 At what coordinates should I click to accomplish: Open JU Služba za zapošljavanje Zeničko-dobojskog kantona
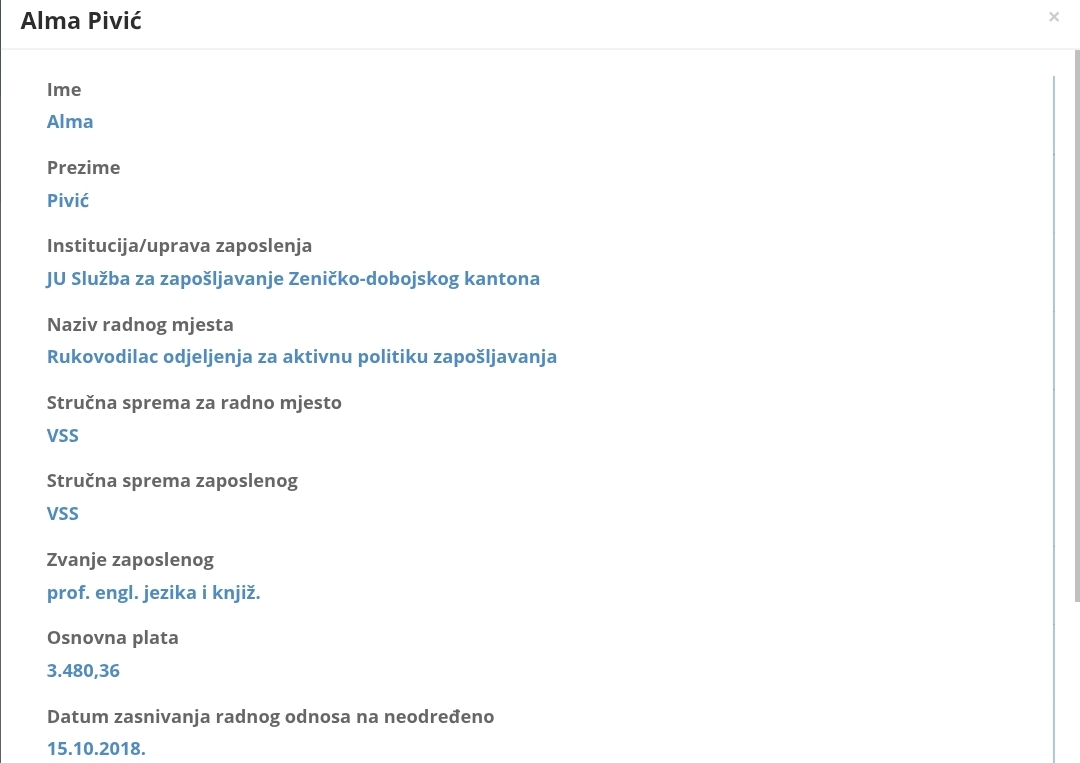293,278
